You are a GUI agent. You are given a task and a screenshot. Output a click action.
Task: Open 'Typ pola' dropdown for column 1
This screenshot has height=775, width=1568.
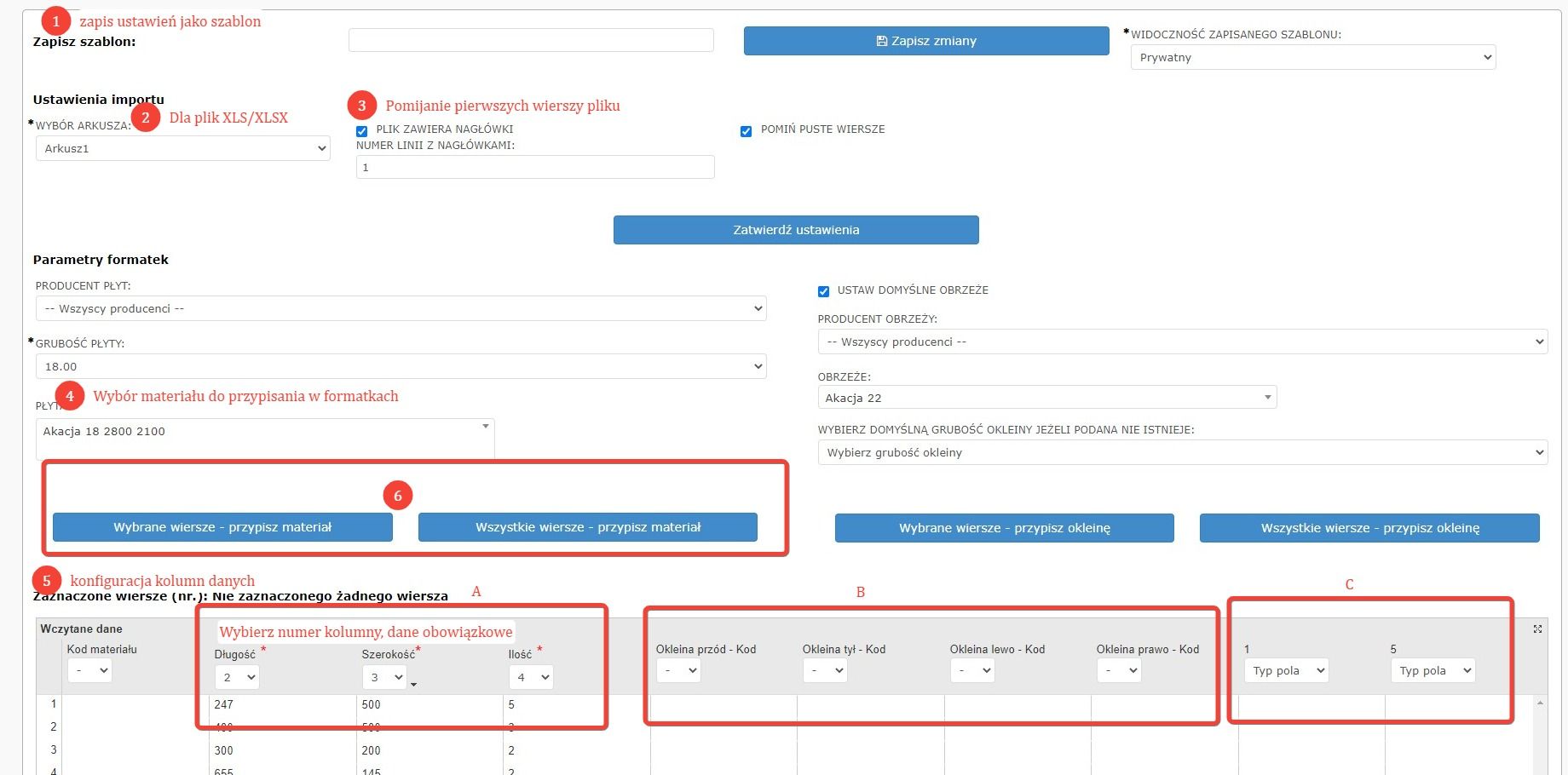(x=1286, y=671)
